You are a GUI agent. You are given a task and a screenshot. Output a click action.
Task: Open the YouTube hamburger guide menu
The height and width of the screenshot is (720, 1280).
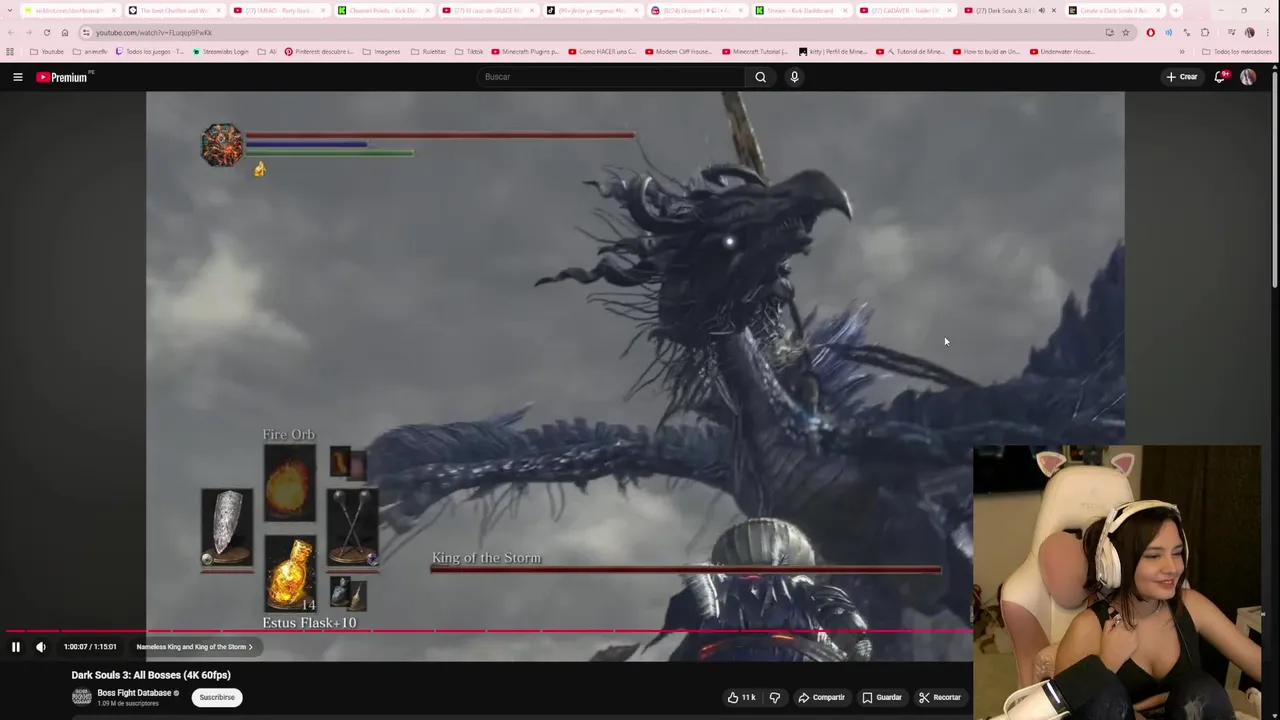coord(17,77)
